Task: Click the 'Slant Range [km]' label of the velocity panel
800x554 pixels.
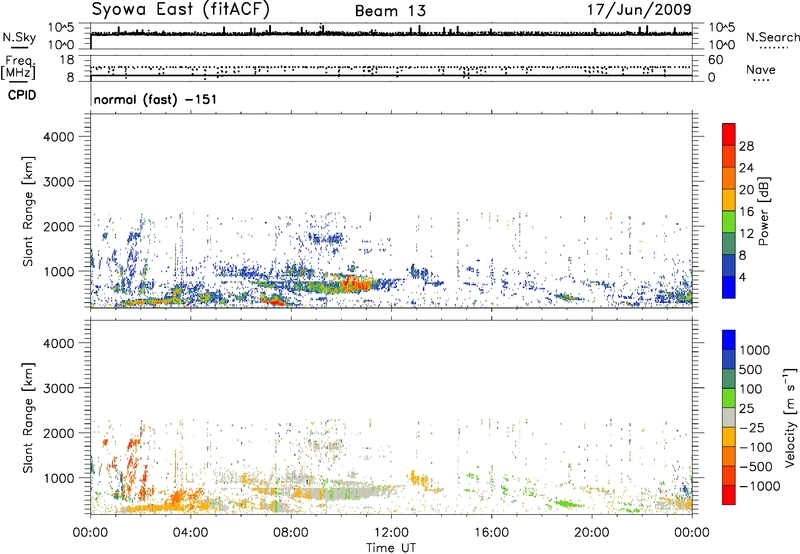Action: point(28,418)
